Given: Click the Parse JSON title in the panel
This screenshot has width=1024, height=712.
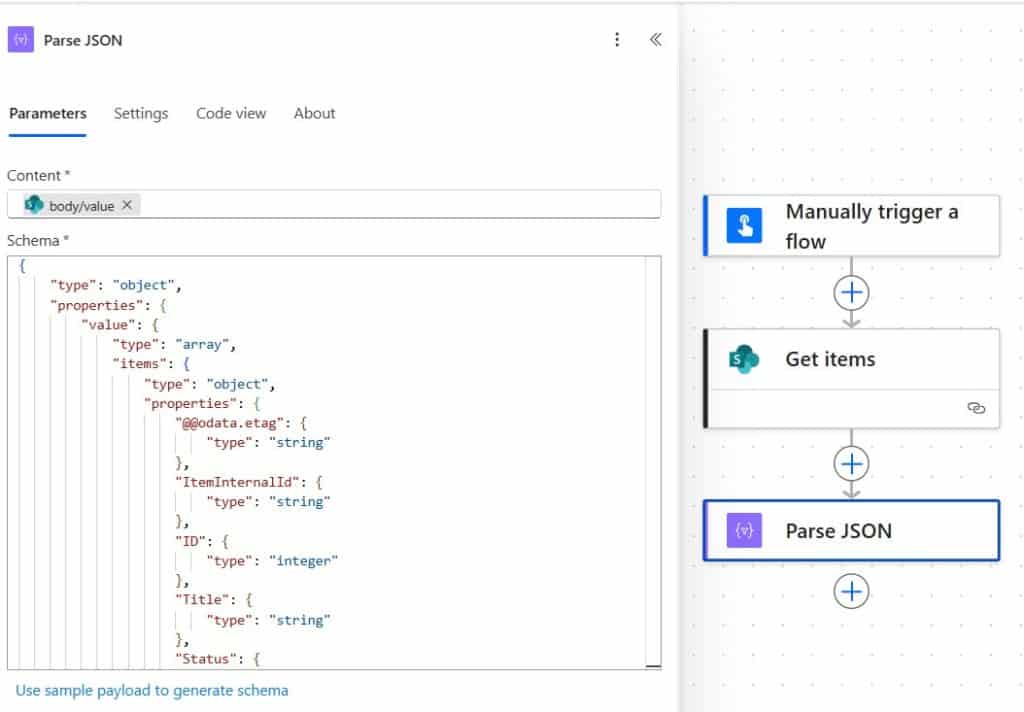Looking at the screenshot, I should click(83, 40).
